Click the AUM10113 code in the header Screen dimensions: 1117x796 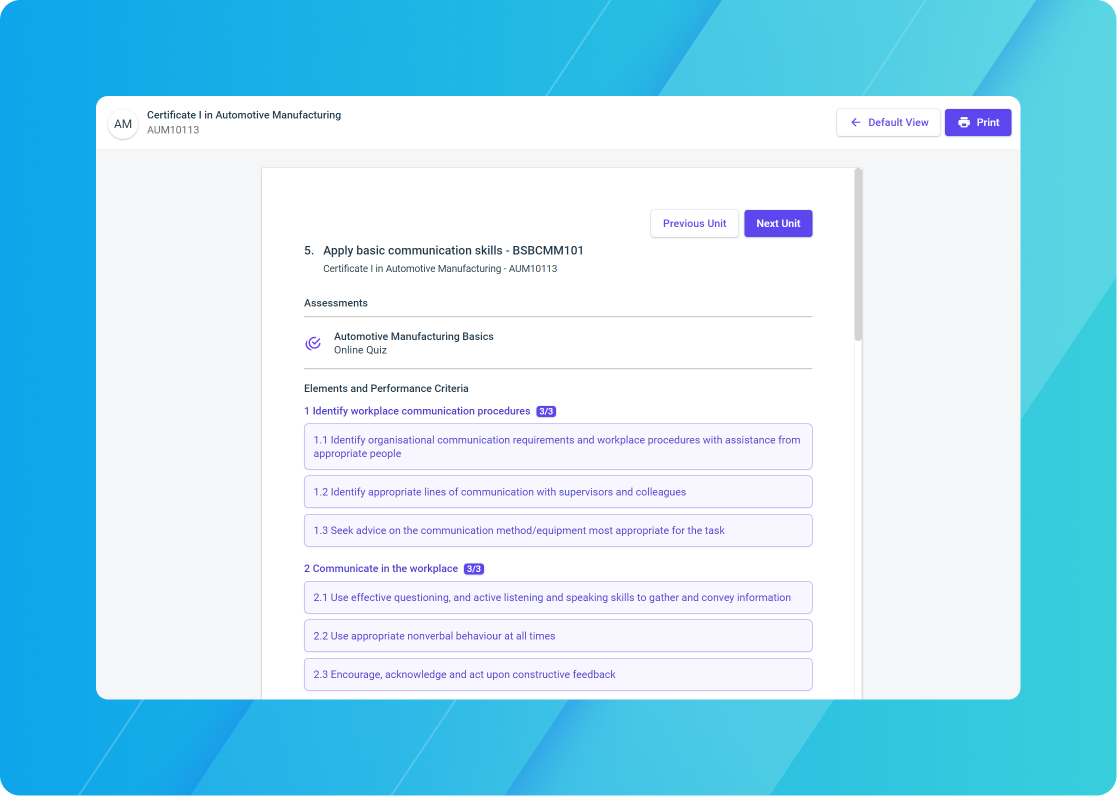173,130
